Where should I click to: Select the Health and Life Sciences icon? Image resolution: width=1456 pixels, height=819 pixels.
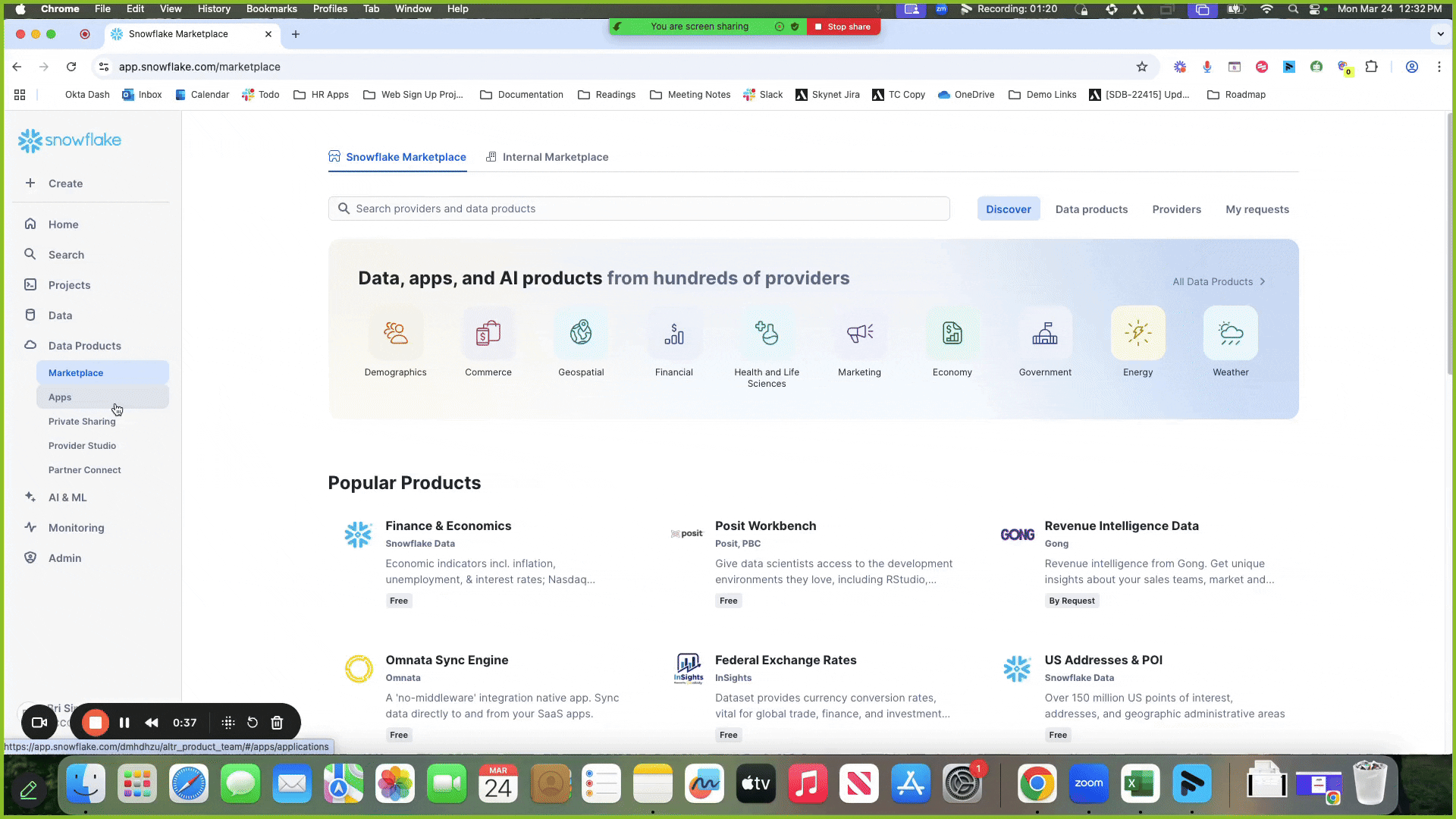click(x=767, y=333)
